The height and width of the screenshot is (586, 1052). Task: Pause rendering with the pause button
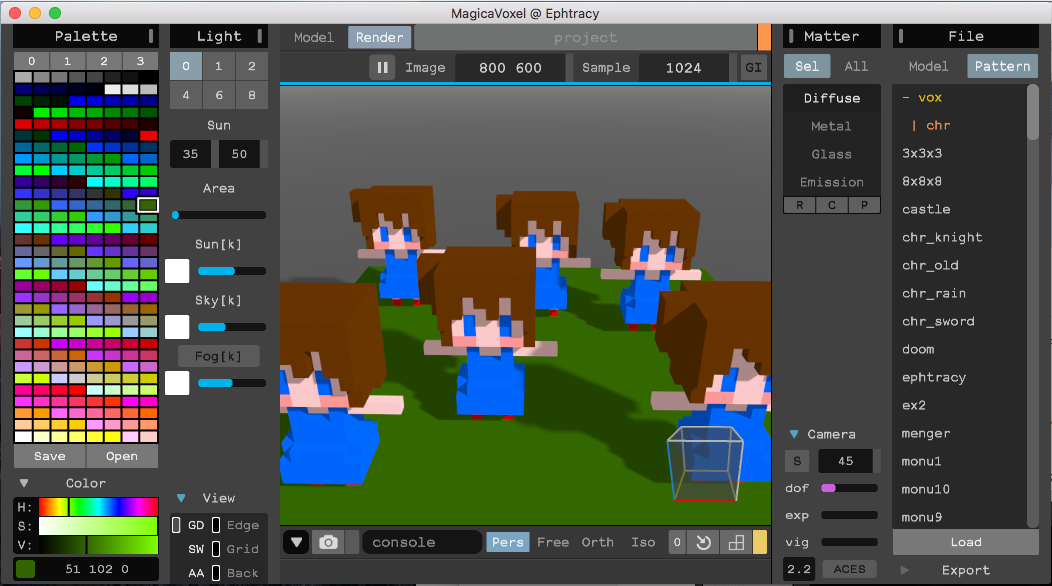382,68
